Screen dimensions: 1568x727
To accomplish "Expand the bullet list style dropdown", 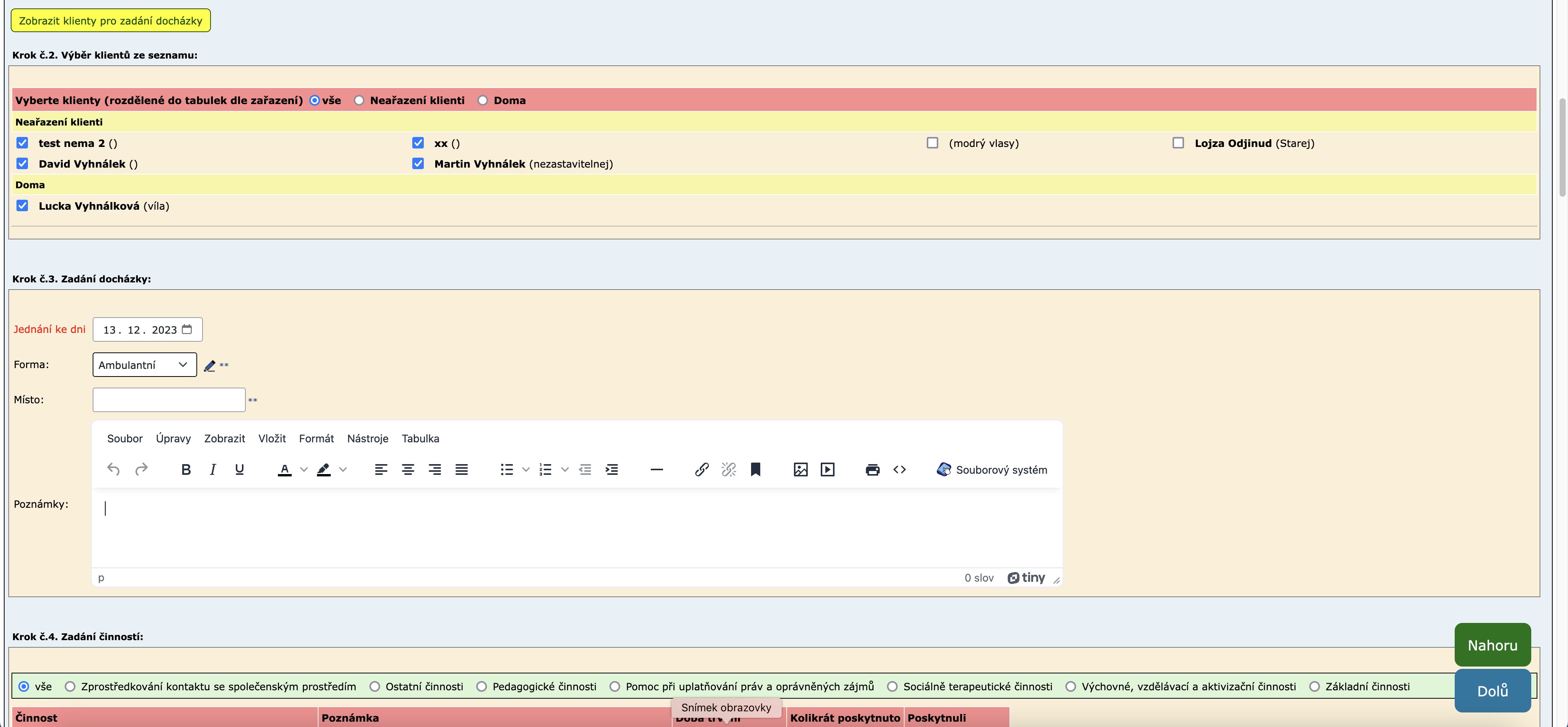I will click(526, 469).
